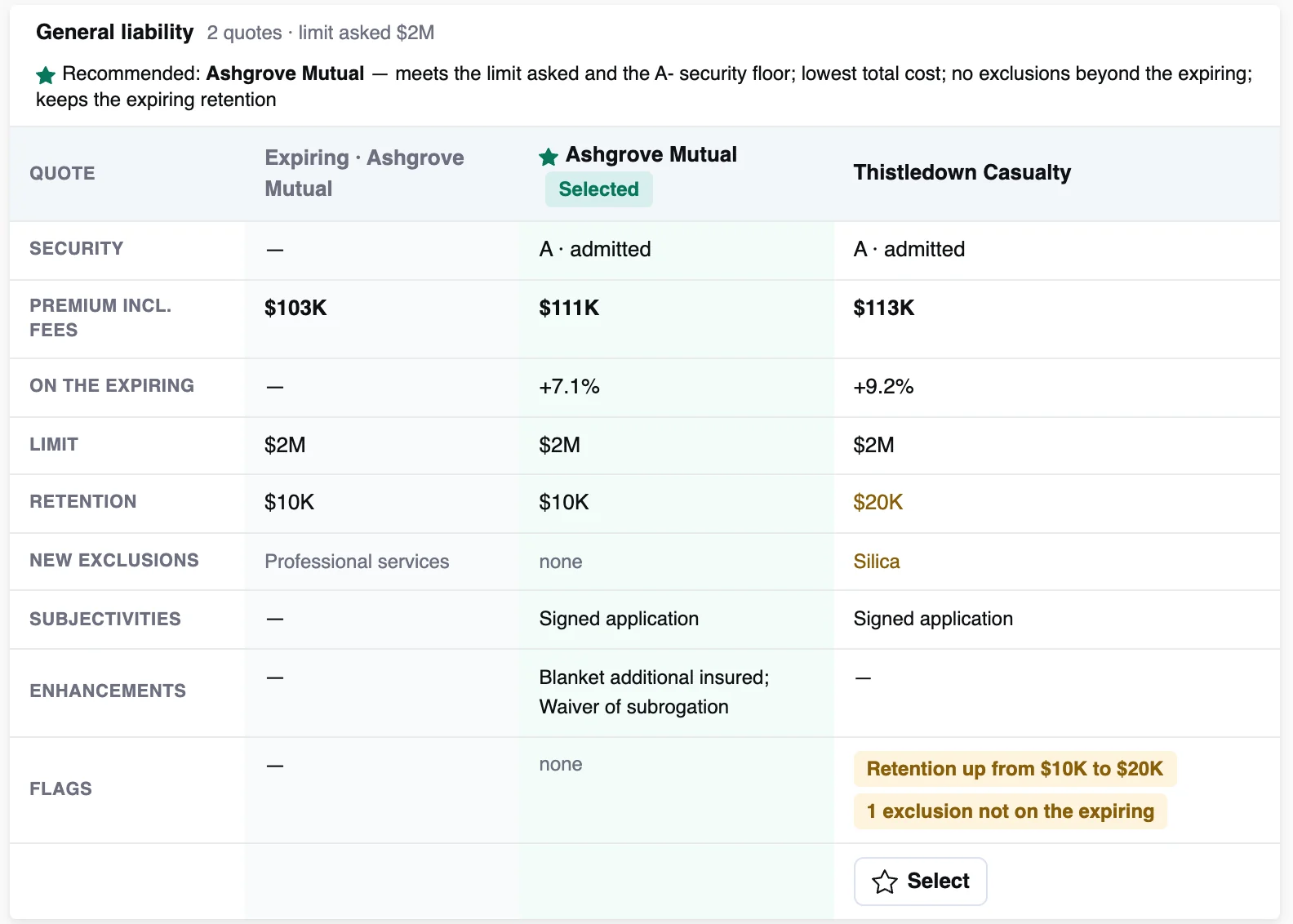The image size is (1293, 924).
Task: Click the "$2M" limit in the Expiring column
Action: coord(285,445)
